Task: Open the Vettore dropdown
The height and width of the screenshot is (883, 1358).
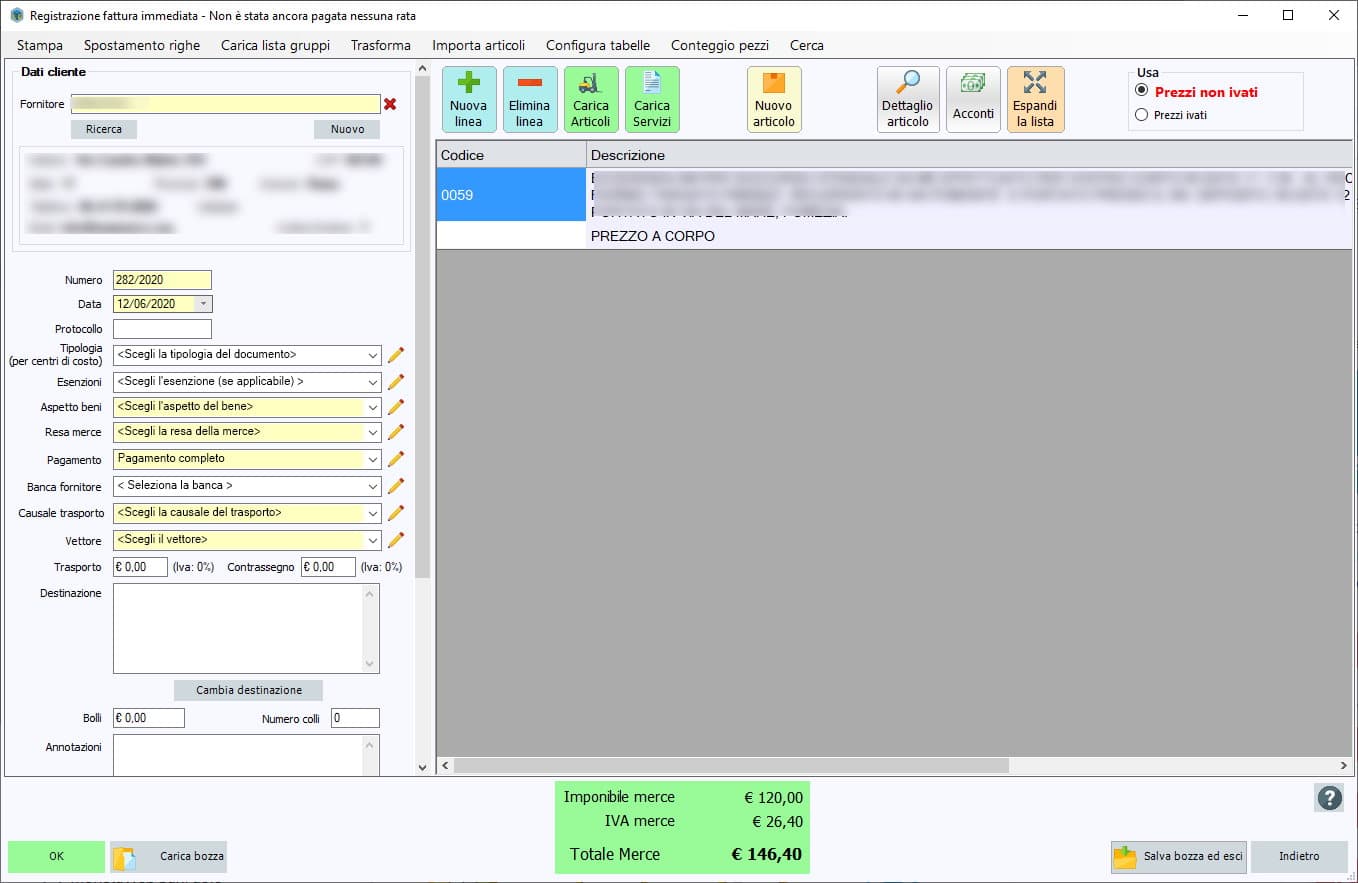Action: (373, 540)
